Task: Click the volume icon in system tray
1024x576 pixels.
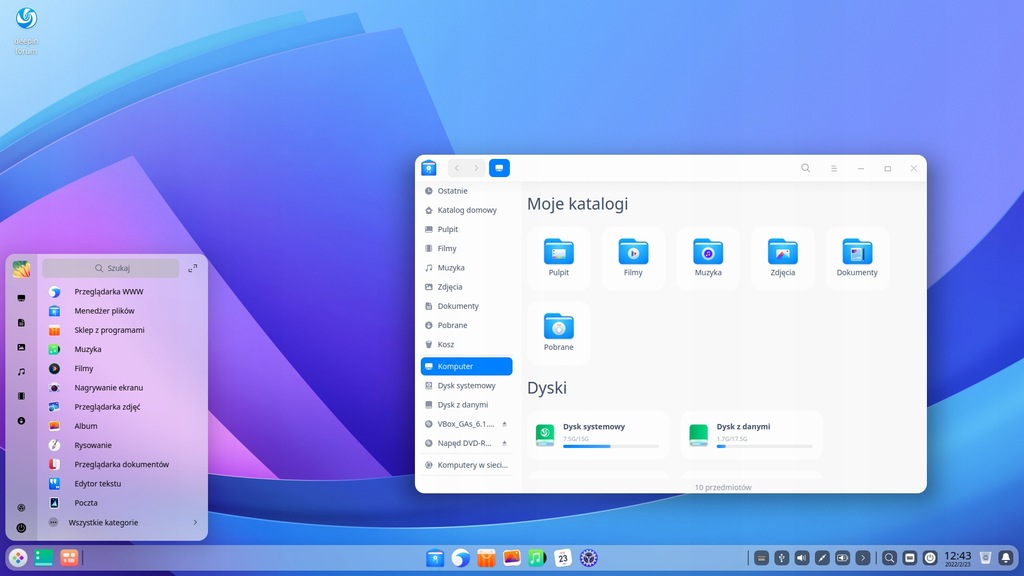Action: point(801,558)
